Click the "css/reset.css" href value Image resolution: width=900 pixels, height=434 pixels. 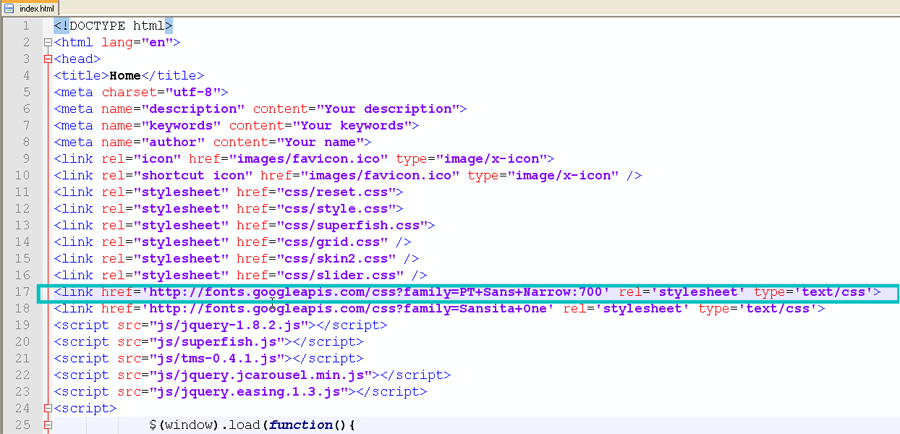coord(336,192)
